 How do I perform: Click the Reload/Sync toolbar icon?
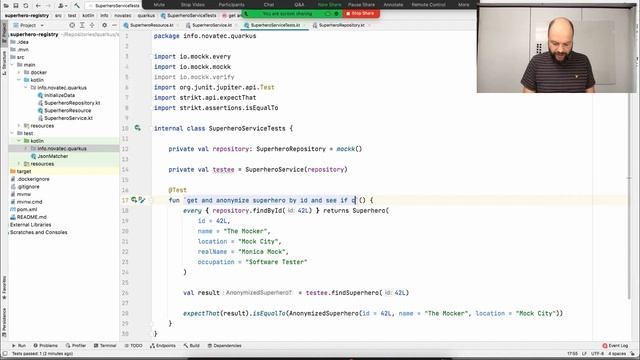[25, 5]
